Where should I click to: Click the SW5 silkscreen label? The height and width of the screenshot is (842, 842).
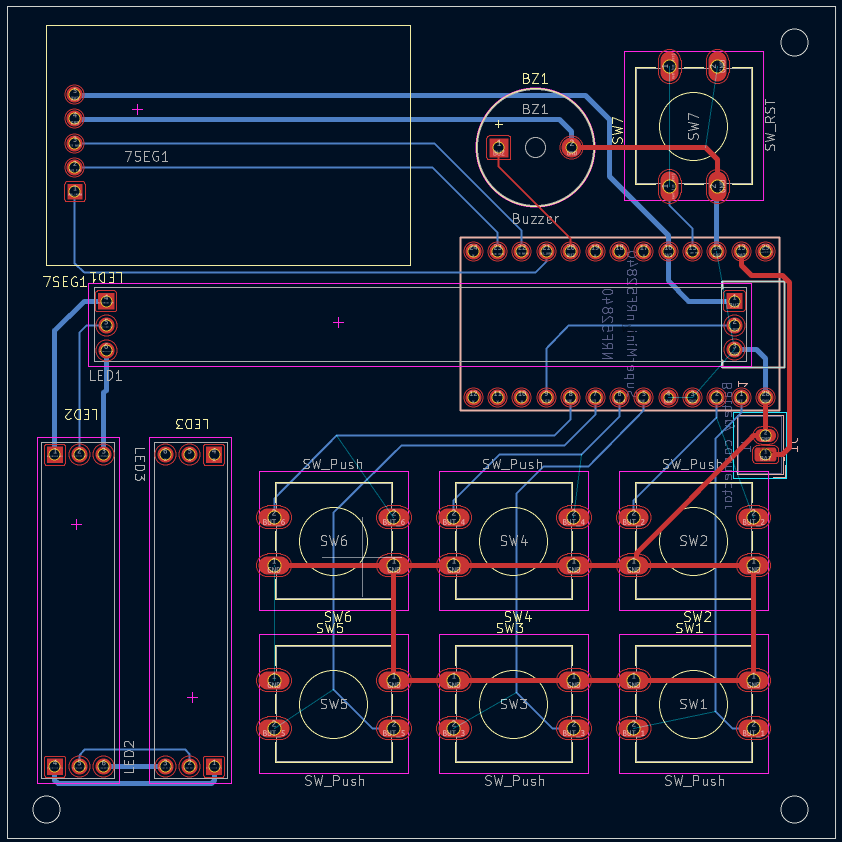click(330, 629)
